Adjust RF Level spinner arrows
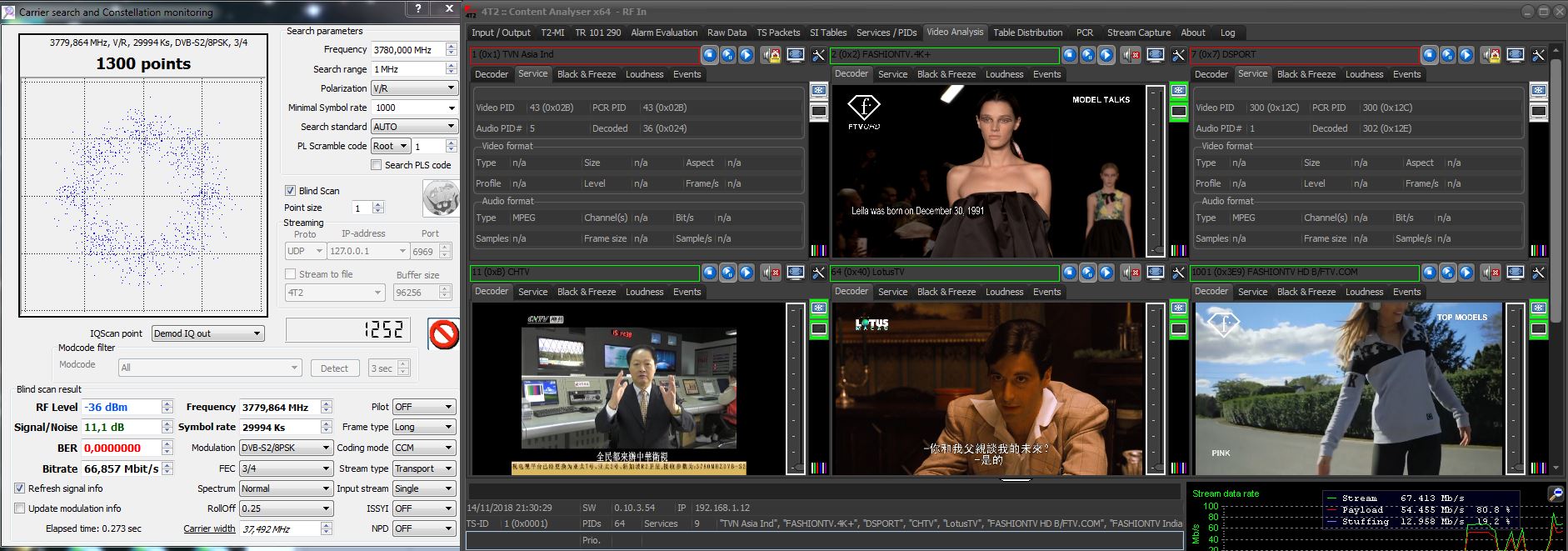Screen dimensions: 1568x551 tap(167, 407)
